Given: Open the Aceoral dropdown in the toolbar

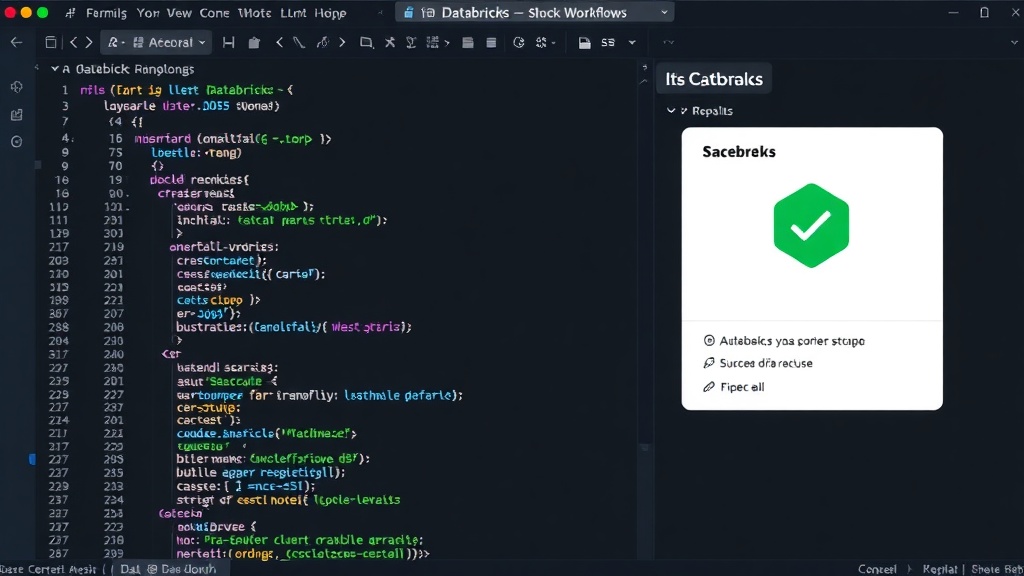Looking at the screenshot, I should pos(156,42).
